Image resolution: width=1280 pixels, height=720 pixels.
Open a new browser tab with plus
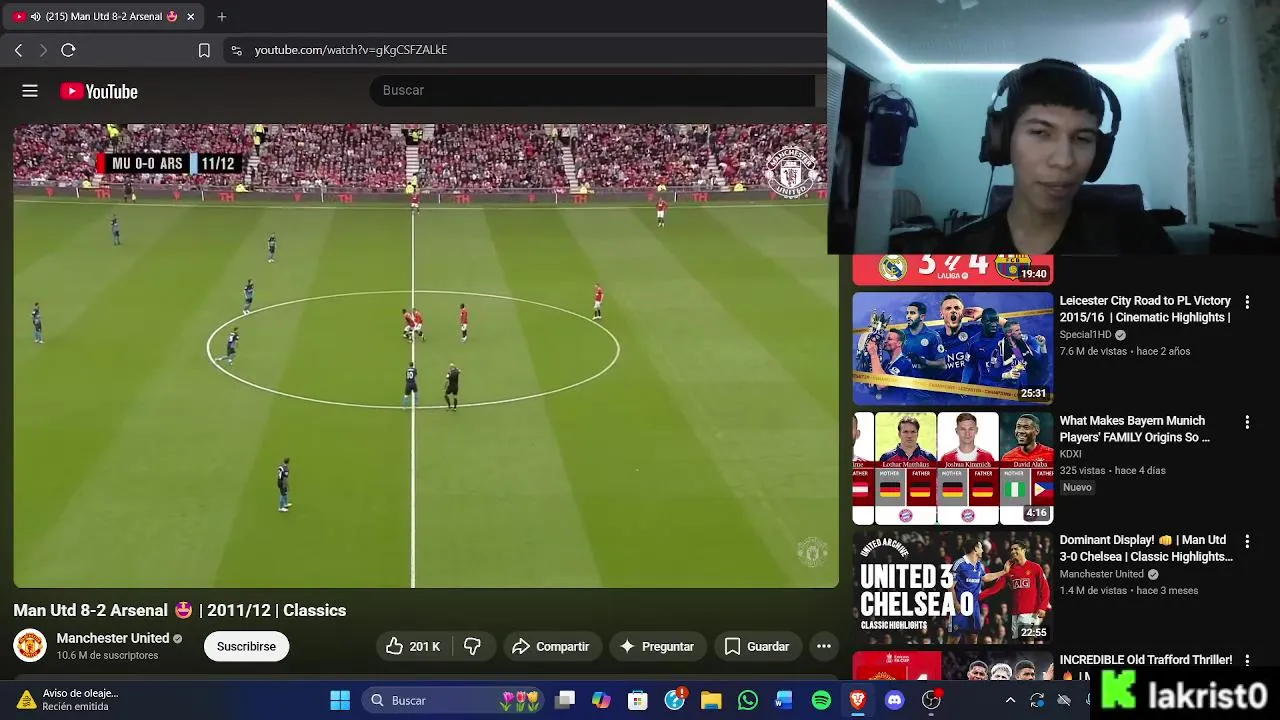pyautogui.click(x=222, y=16)
